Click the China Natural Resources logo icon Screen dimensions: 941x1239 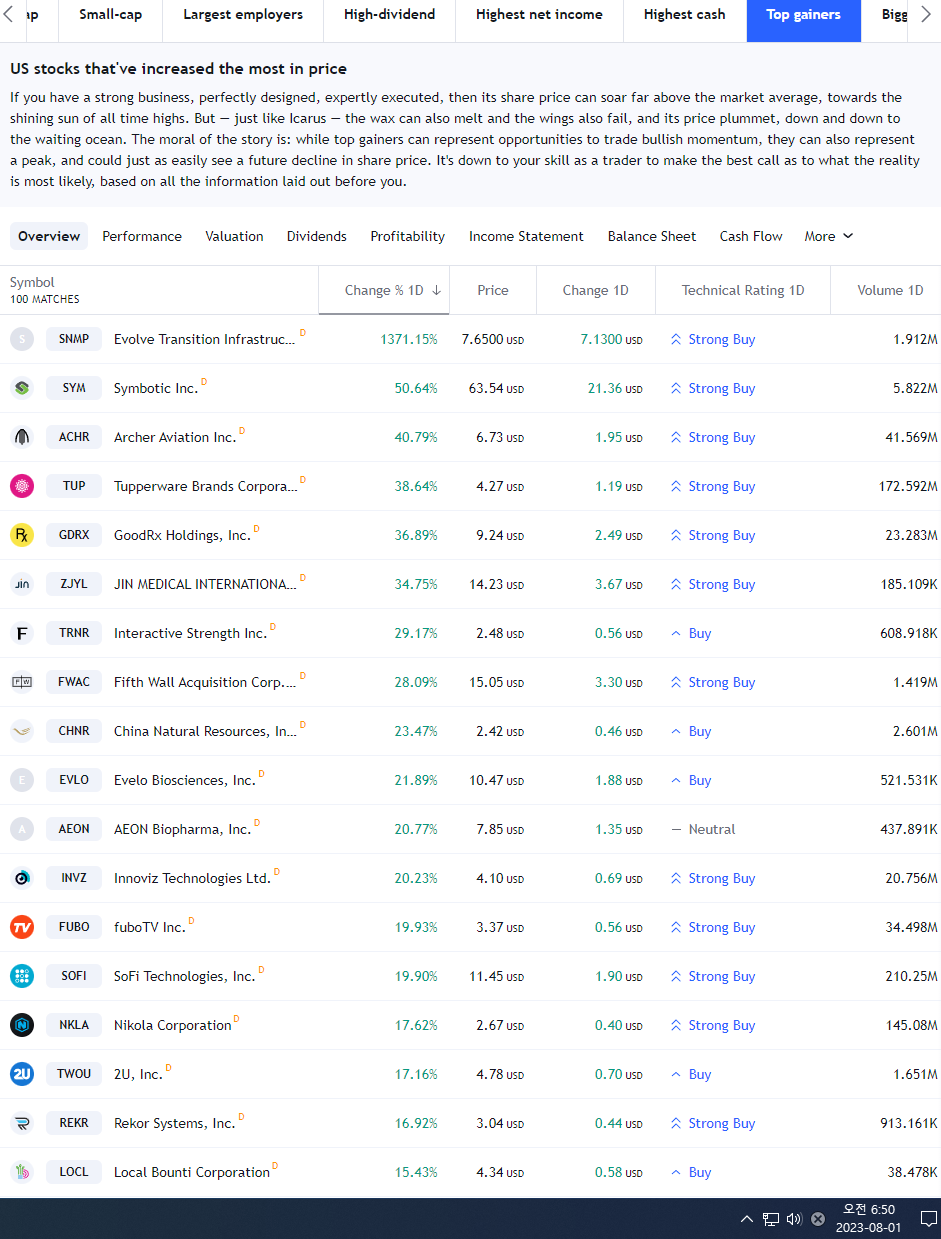click(x=22, y=731)
